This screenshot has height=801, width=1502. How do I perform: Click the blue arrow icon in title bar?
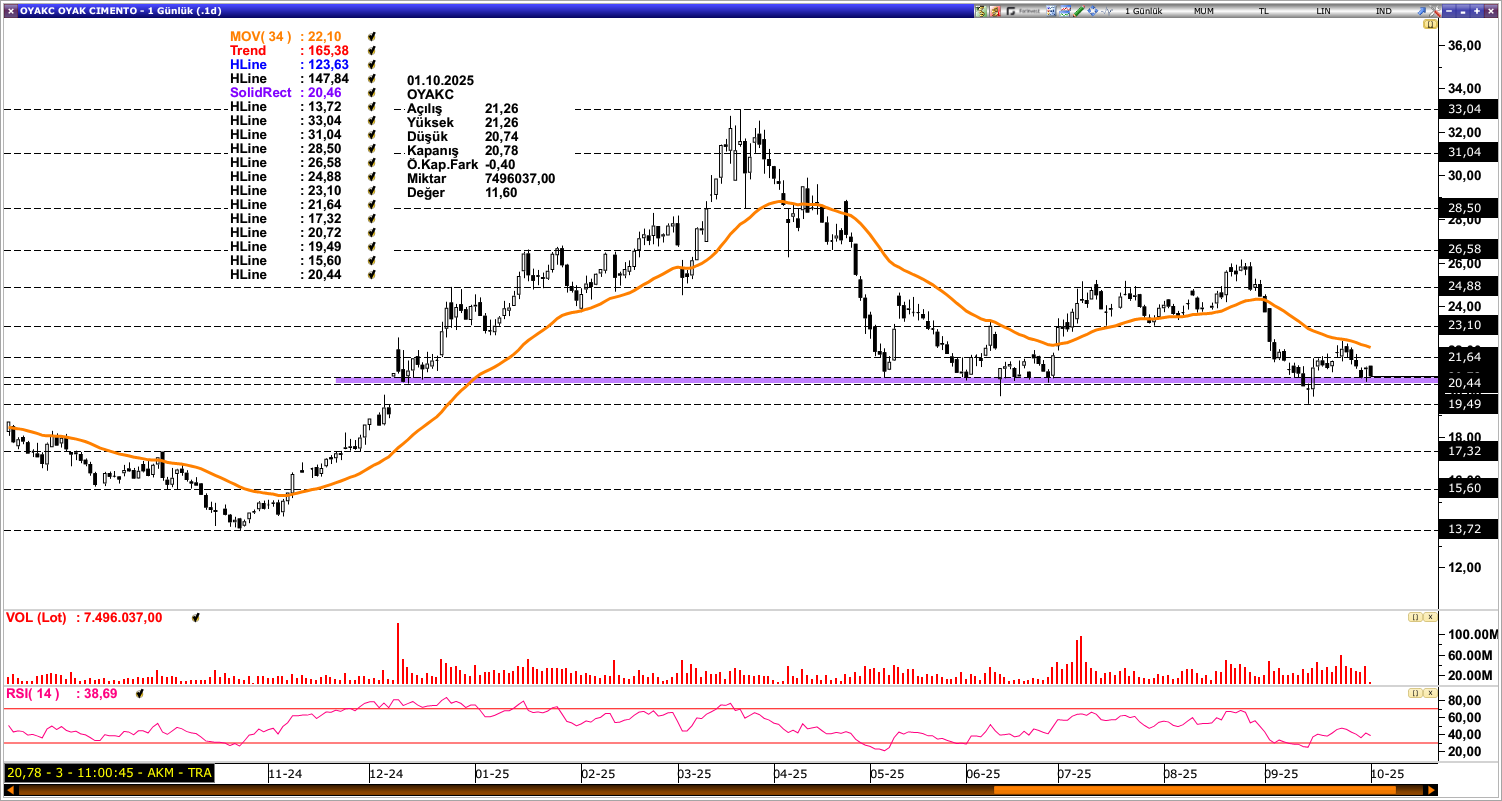(x=1421, y=11)
